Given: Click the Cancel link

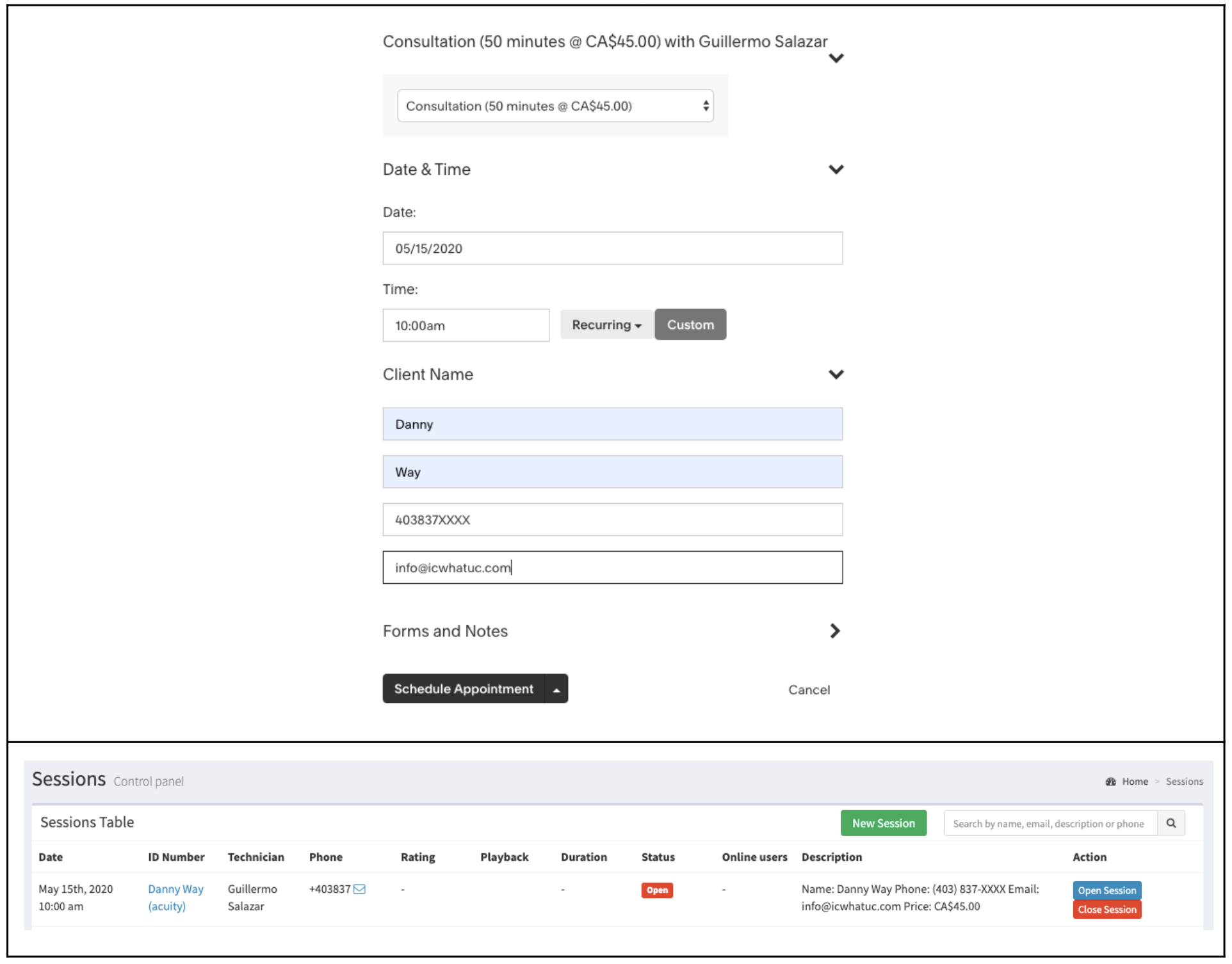Looking at the screenshot, I should coord(809,689).
